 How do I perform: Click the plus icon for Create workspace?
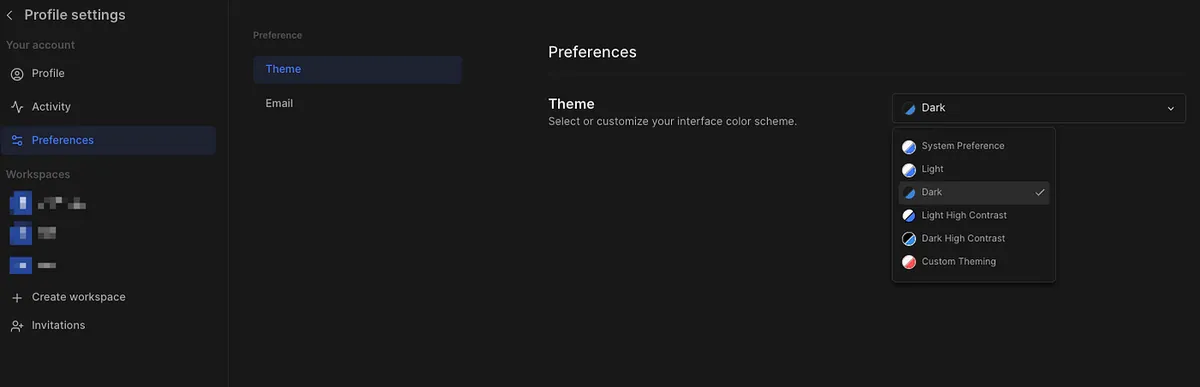tap(17, 298)
